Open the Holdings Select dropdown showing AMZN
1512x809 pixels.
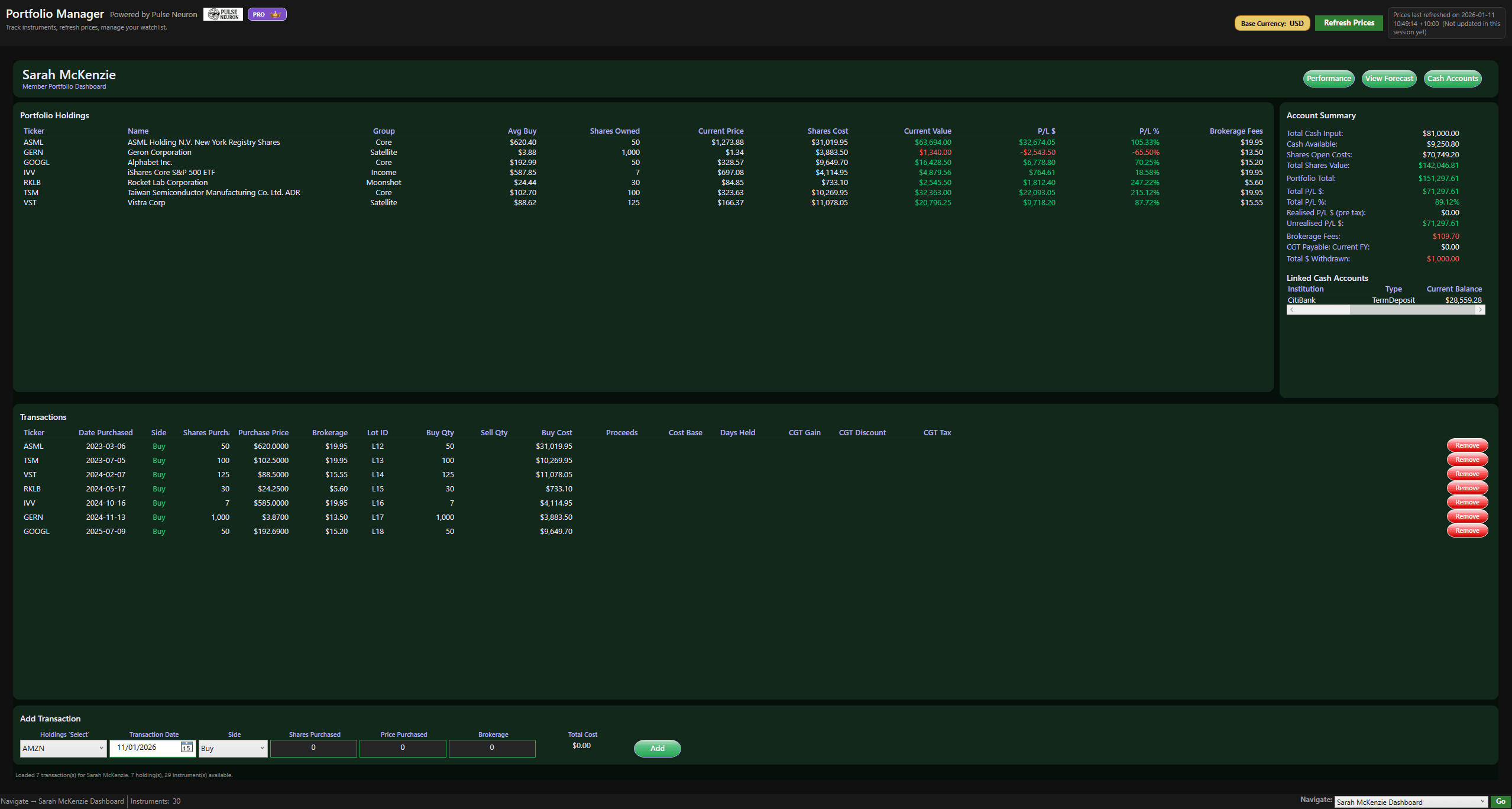tap(63, 747)
